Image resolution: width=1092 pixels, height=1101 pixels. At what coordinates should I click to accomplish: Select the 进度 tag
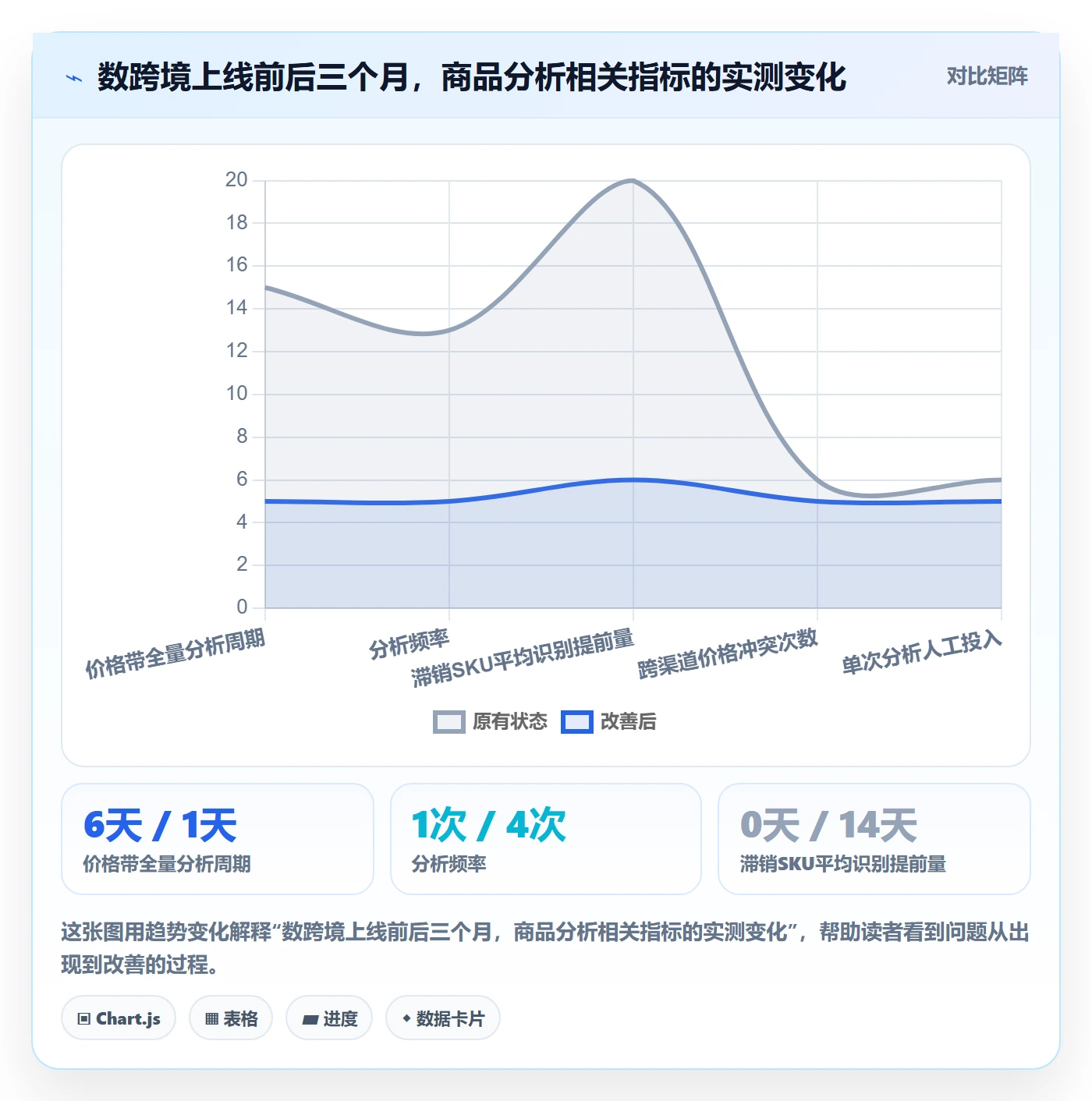329,1018
